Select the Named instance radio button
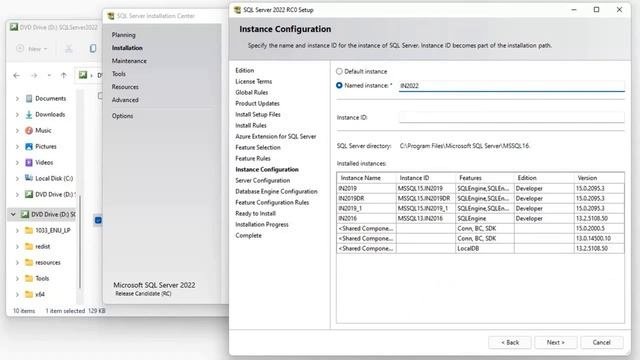The image size is (640, 360). [x=339, y=85]
